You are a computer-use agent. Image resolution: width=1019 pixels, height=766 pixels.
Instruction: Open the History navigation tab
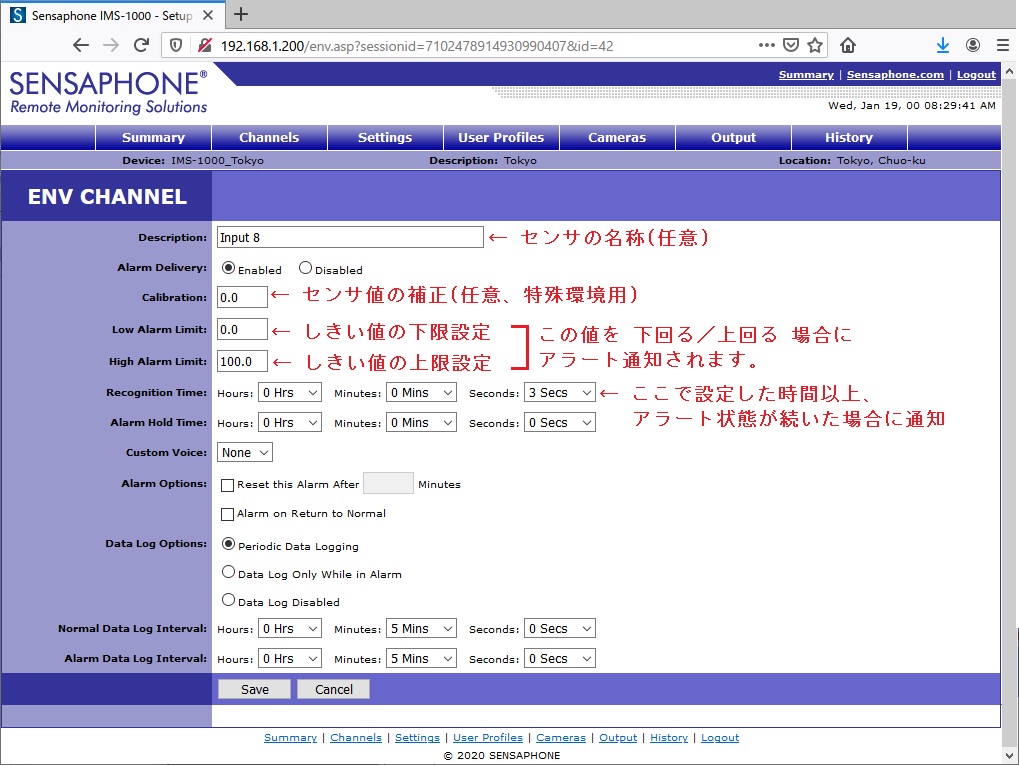tap(849, 137)
